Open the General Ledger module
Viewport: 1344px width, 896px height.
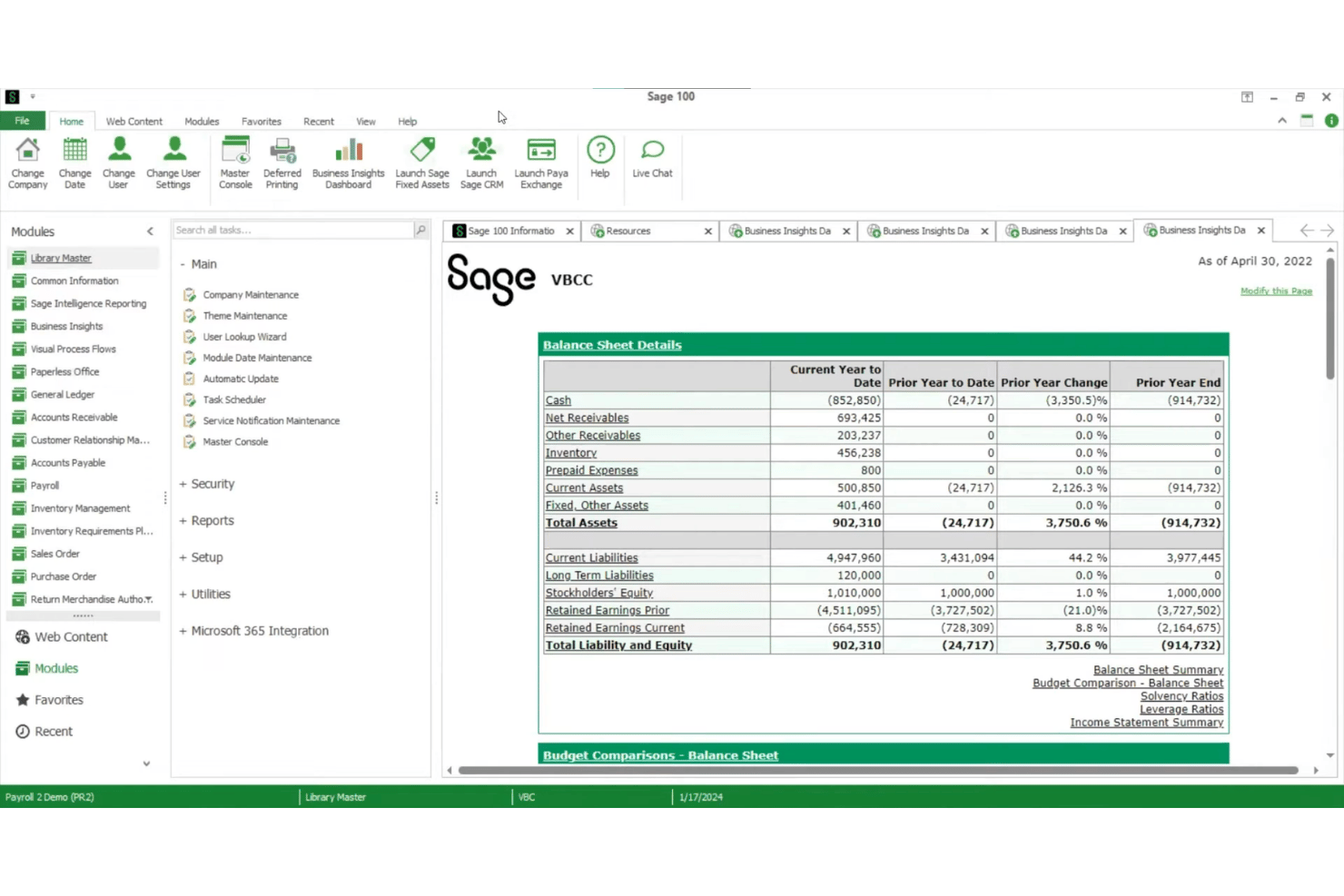(x=63, y=395)
